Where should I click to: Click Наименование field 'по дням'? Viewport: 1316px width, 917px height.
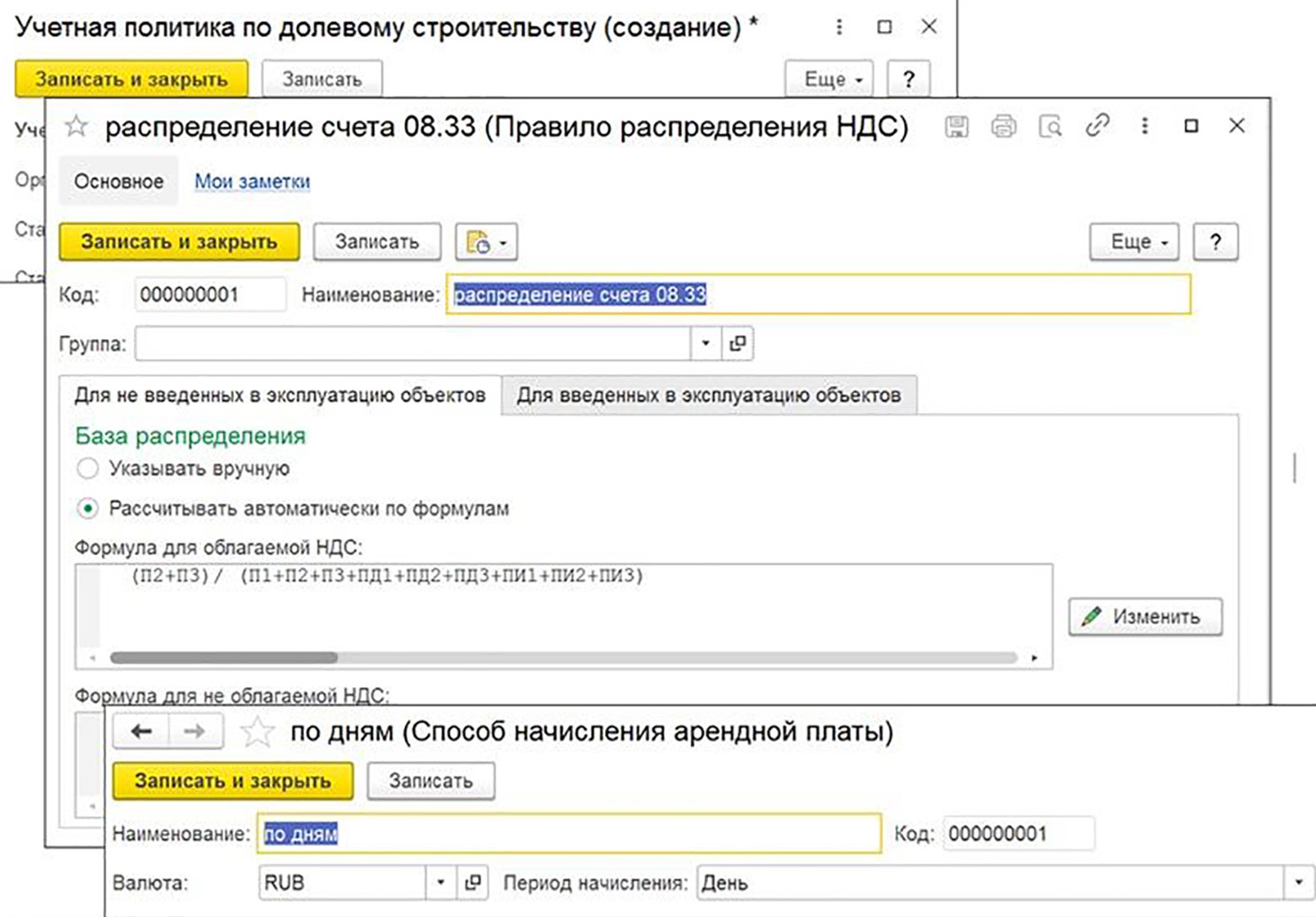click(570, 834)
